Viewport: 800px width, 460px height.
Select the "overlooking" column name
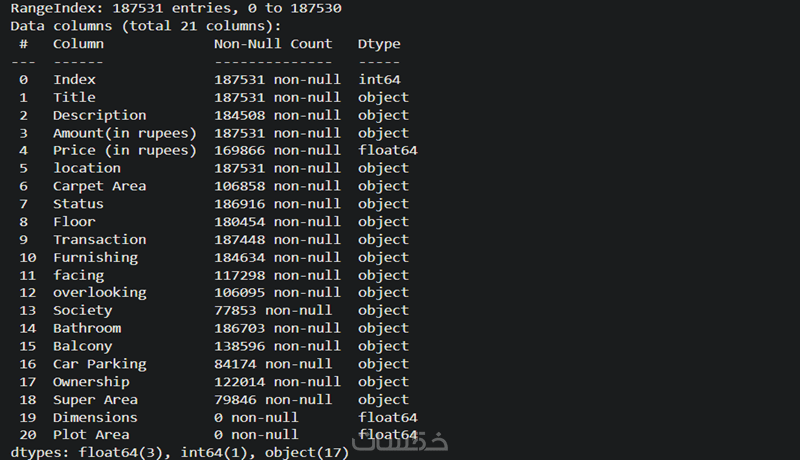tap(99, 292)
